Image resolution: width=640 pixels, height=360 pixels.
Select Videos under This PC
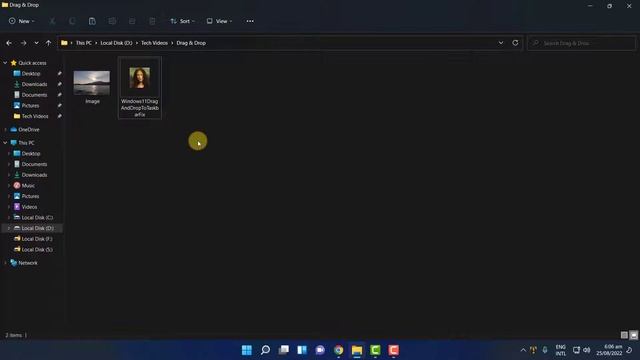[29, 207]
